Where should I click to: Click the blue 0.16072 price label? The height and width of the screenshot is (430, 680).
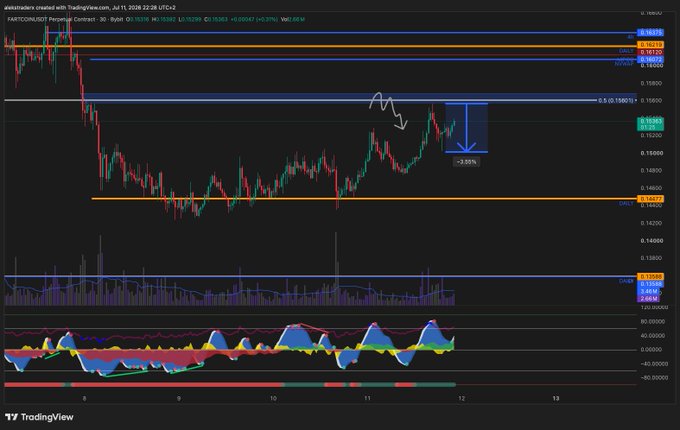tap(650, 59)
